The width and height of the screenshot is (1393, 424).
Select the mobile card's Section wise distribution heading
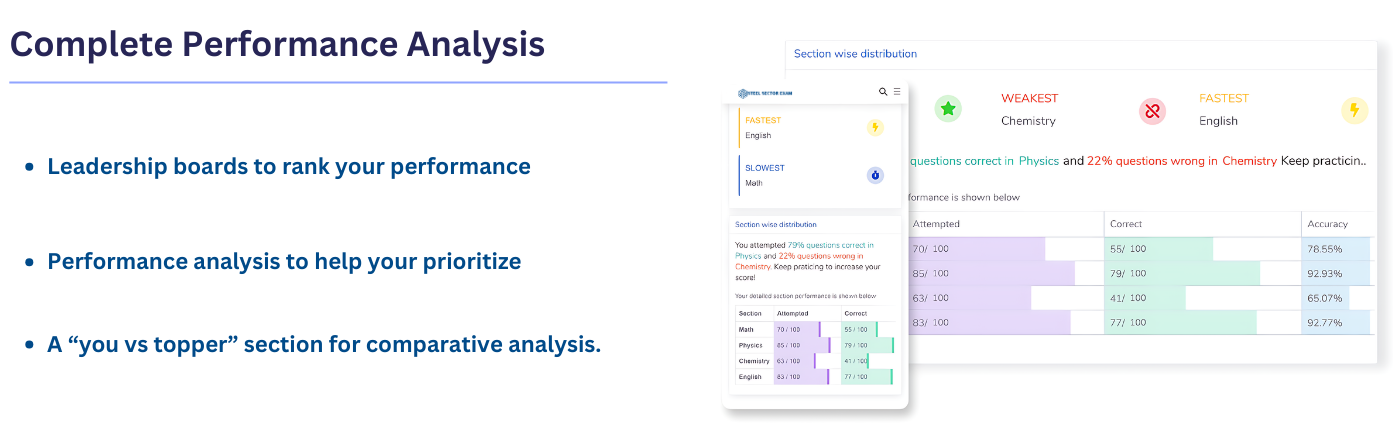click(x=775, y=225)
